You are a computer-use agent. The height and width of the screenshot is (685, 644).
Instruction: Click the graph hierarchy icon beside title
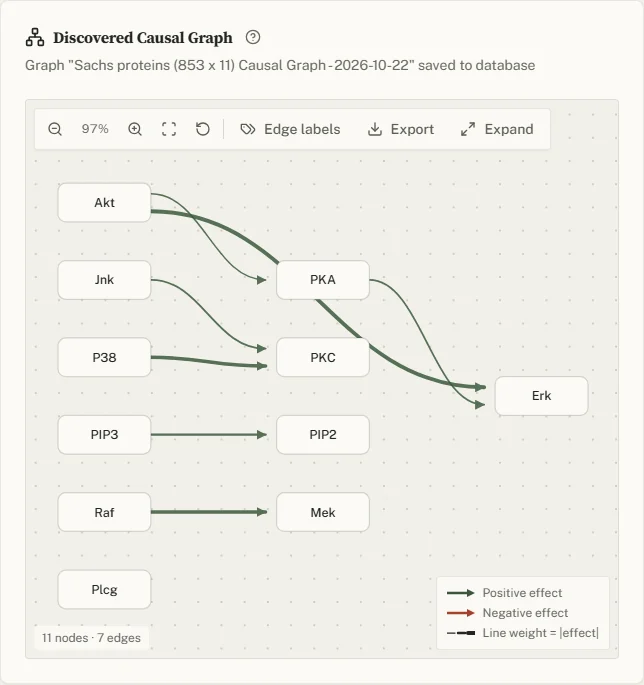pyautogui.click(x=35, y=37)
